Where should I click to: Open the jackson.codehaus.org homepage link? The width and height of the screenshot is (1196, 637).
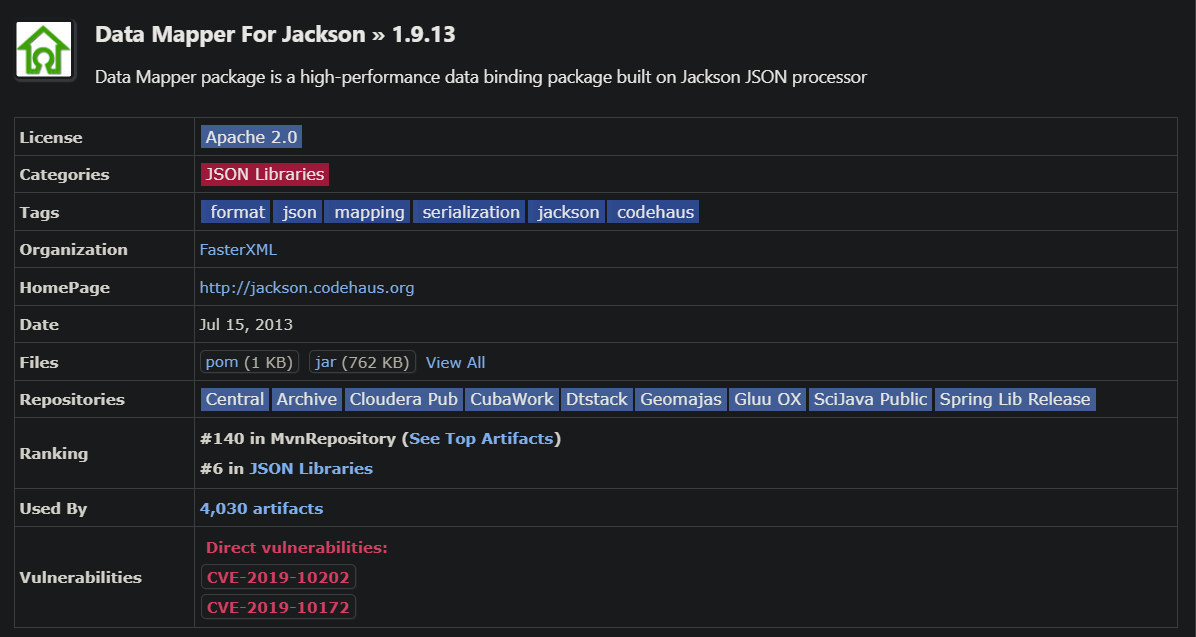306,287
